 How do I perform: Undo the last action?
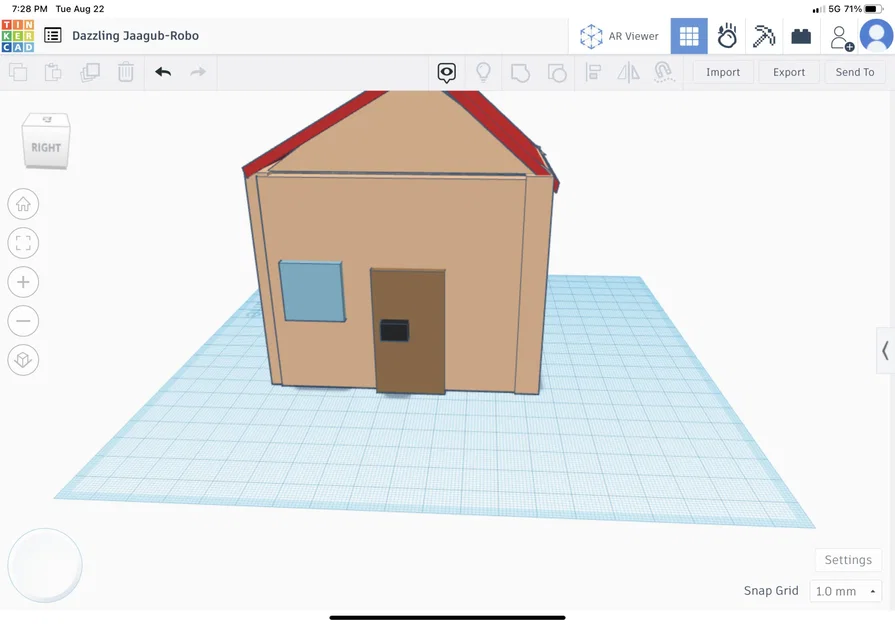163,72
